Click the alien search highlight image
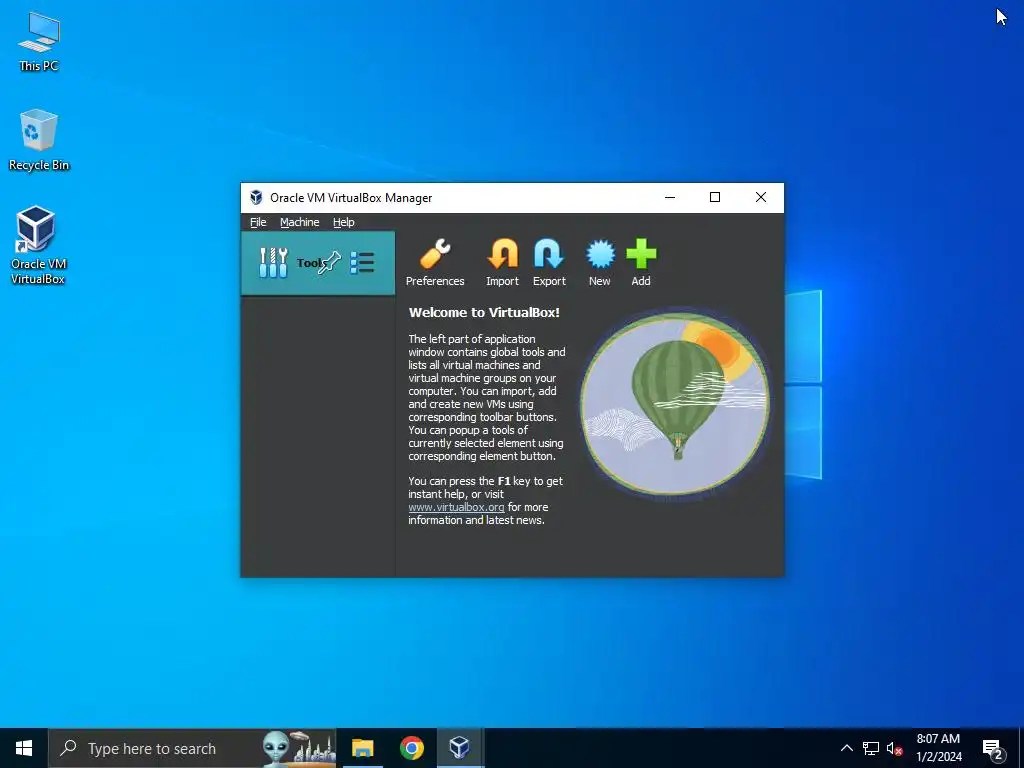Image resolution: width=1024 pixels, height=768 pixels. point(299,748)
